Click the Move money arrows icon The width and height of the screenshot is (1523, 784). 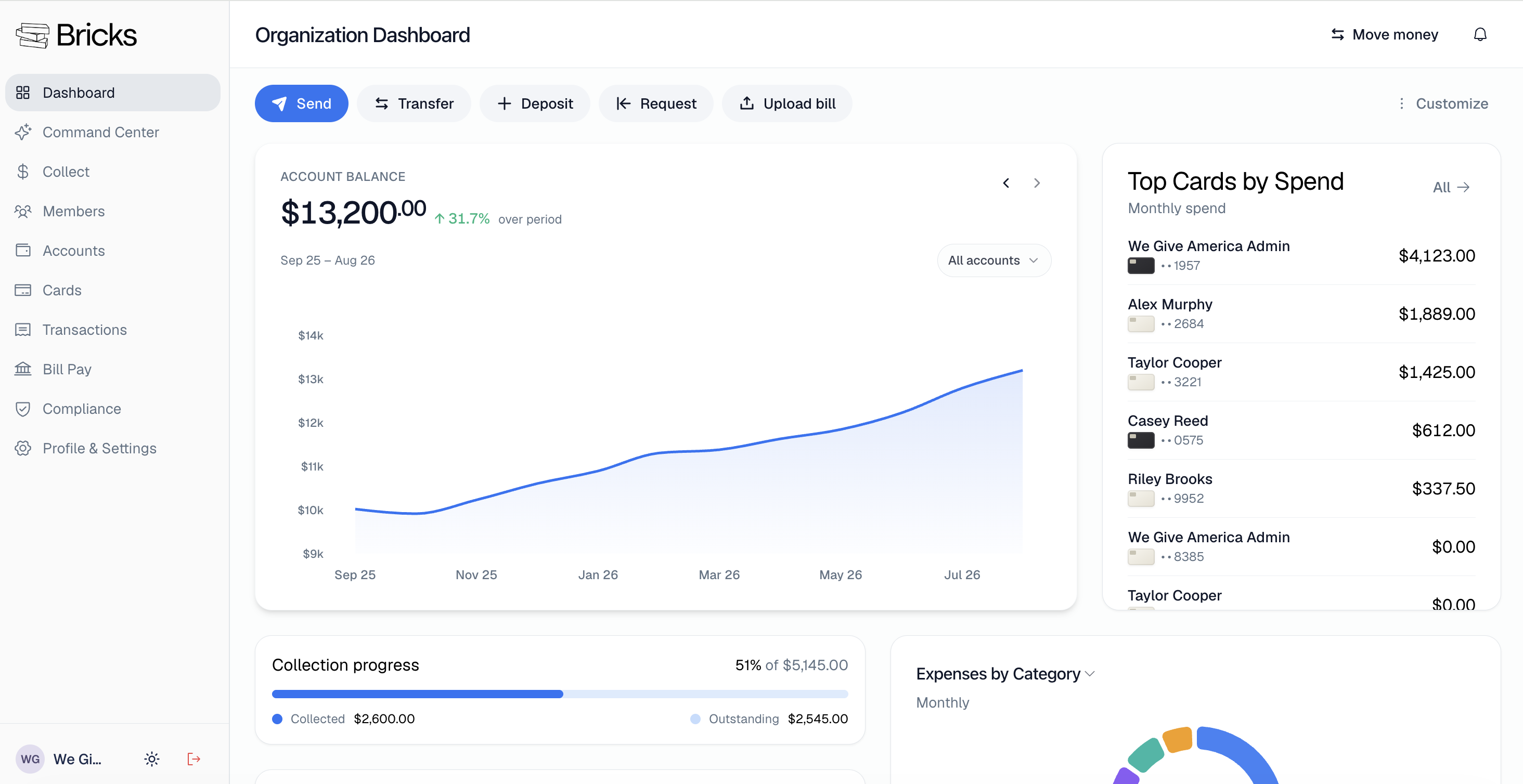pyautogui.click(x=1337, y=35)
